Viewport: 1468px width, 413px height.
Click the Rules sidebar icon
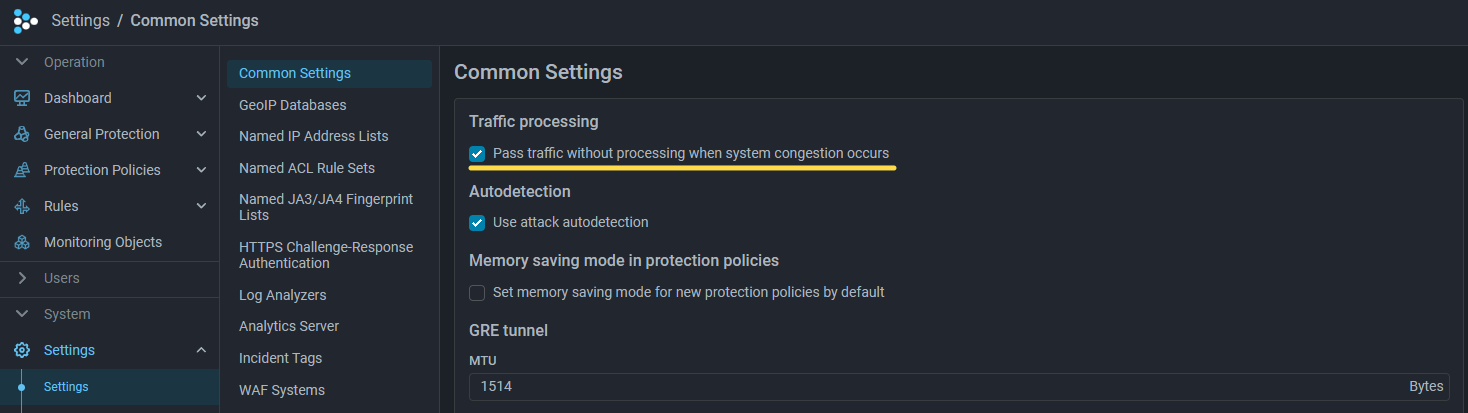pyautogui.click(x=22, y=206)
